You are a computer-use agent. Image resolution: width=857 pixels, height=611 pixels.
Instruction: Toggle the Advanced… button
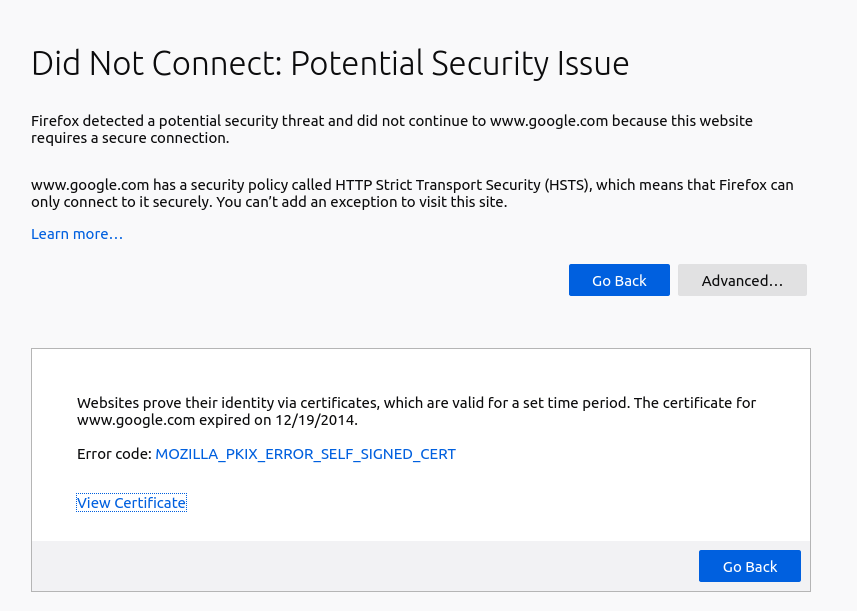(742, 281)
